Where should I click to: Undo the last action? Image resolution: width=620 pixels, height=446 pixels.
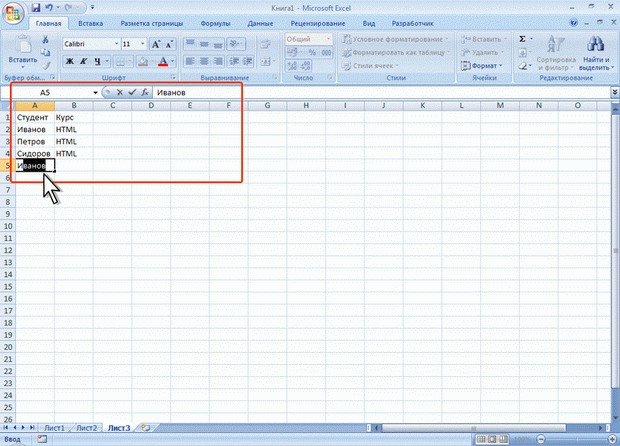pos(49,8)
